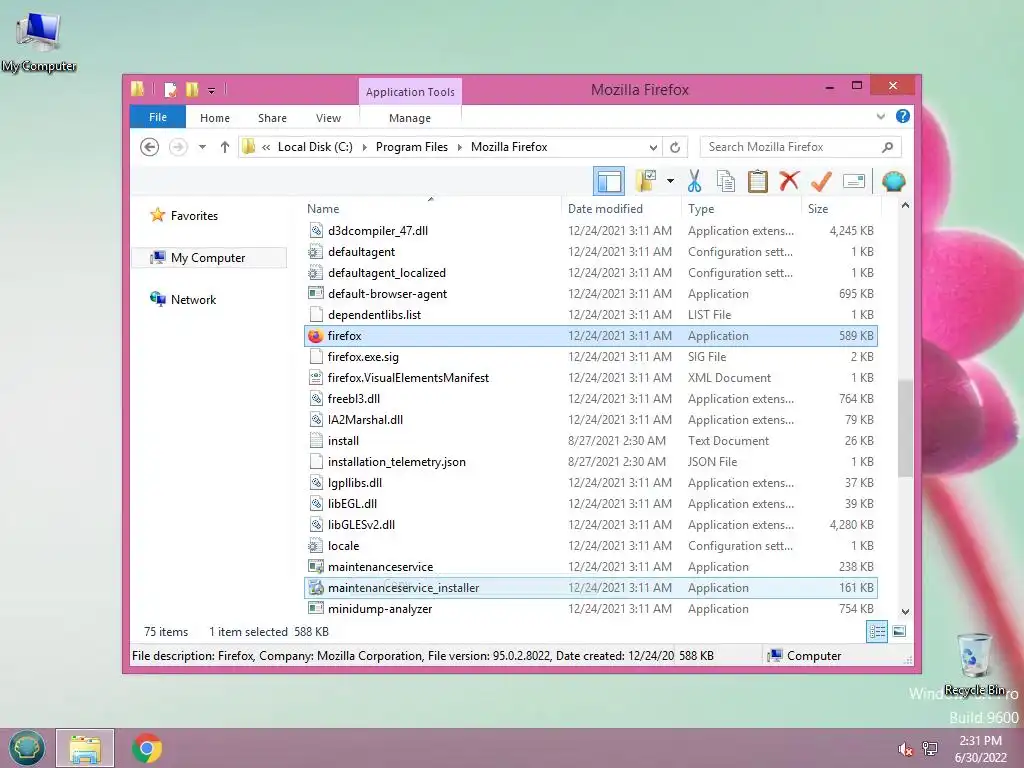The height and width of the screenshot is (768, 1024).
Task: Go forward with the forward arrow button
Action: pos(178,147)
